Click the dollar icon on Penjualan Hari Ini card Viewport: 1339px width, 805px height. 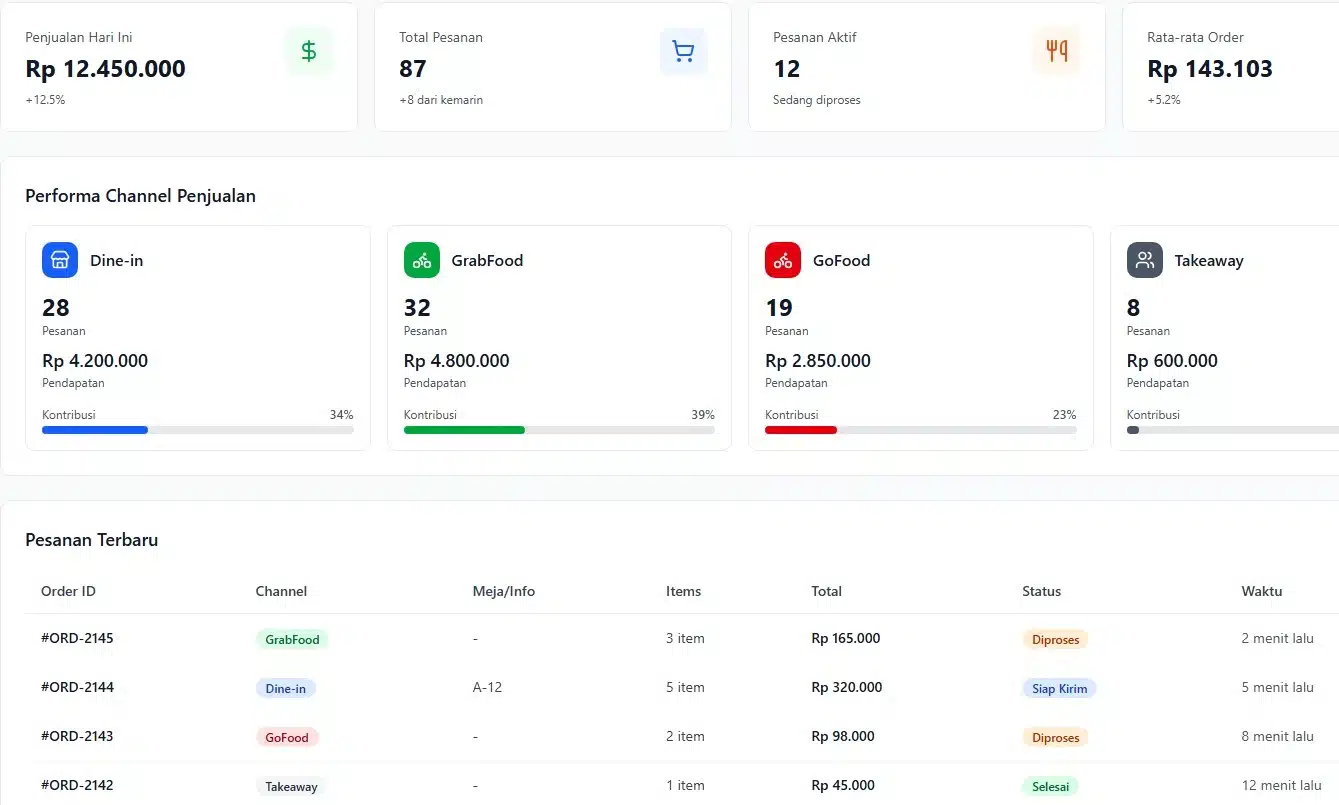[x=308, y=51]
